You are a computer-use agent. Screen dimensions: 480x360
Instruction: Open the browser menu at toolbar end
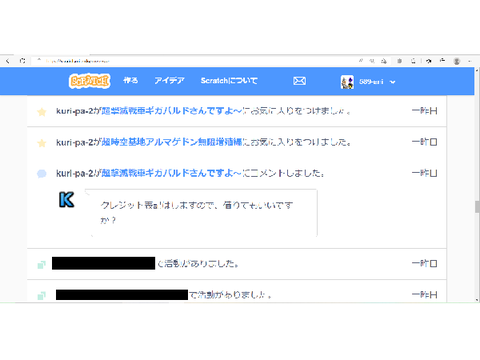point(470,61)
